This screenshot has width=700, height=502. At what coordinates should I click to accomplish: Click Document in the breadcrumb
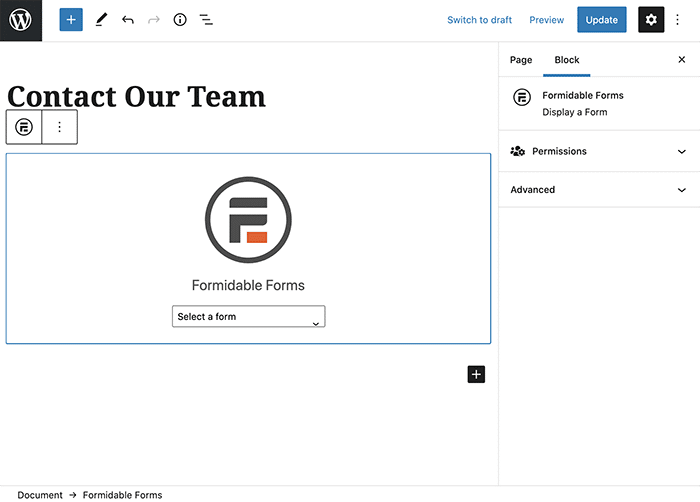(40, 495)
